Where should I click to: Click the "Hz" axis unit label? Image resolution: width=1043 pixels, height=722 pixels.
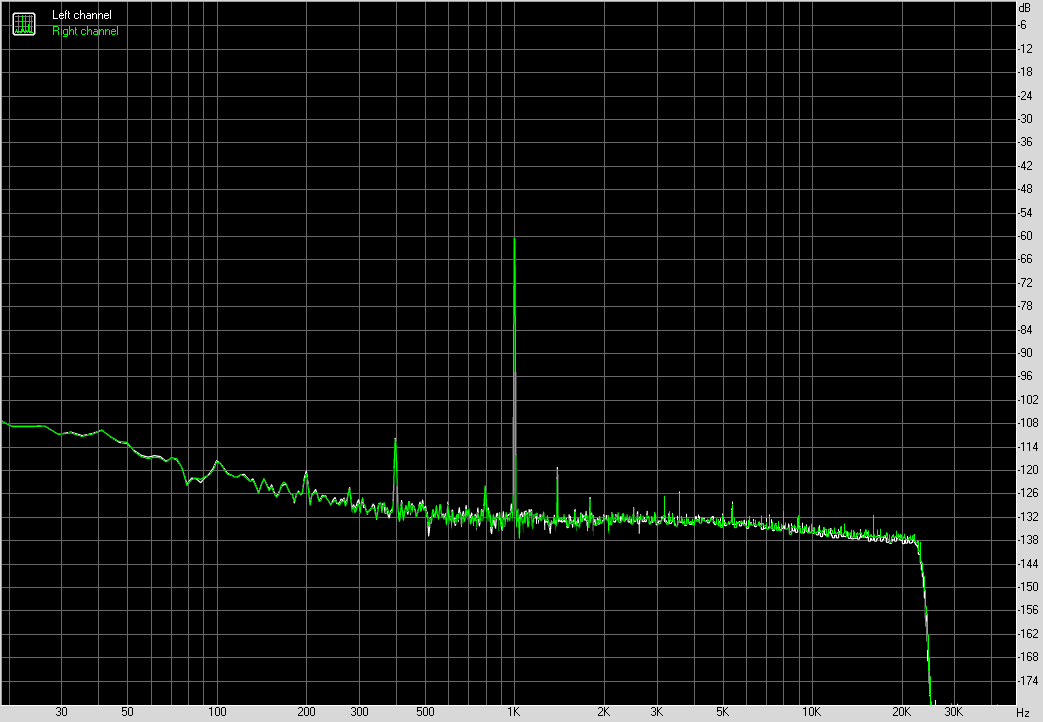tap(1023, 713)
